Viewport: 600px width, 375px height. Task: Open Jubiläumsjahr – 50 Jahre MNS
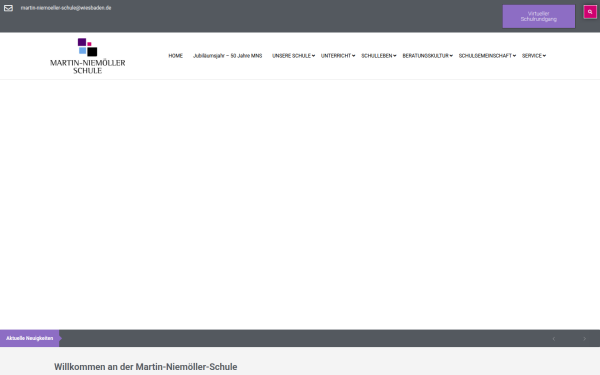(x=227, y=56)
